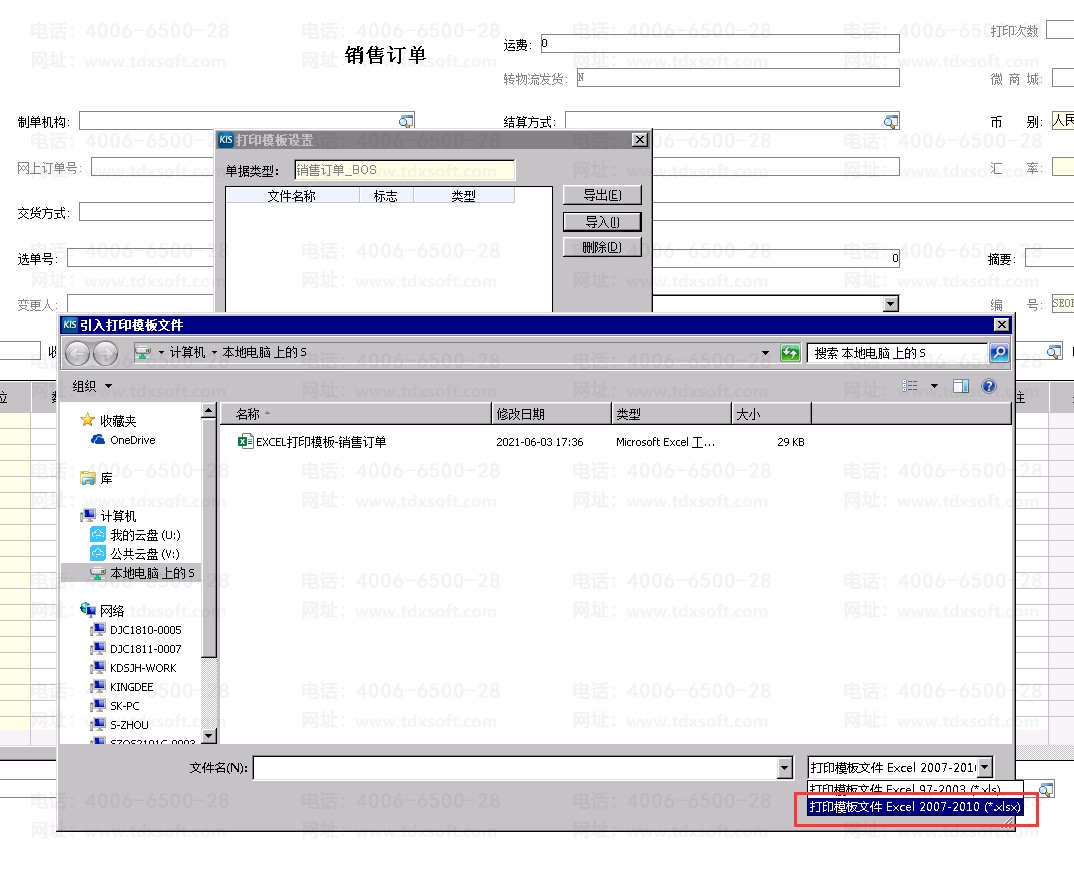
Task: Expand the file type filter dropdown
Action: coord(985,768)
